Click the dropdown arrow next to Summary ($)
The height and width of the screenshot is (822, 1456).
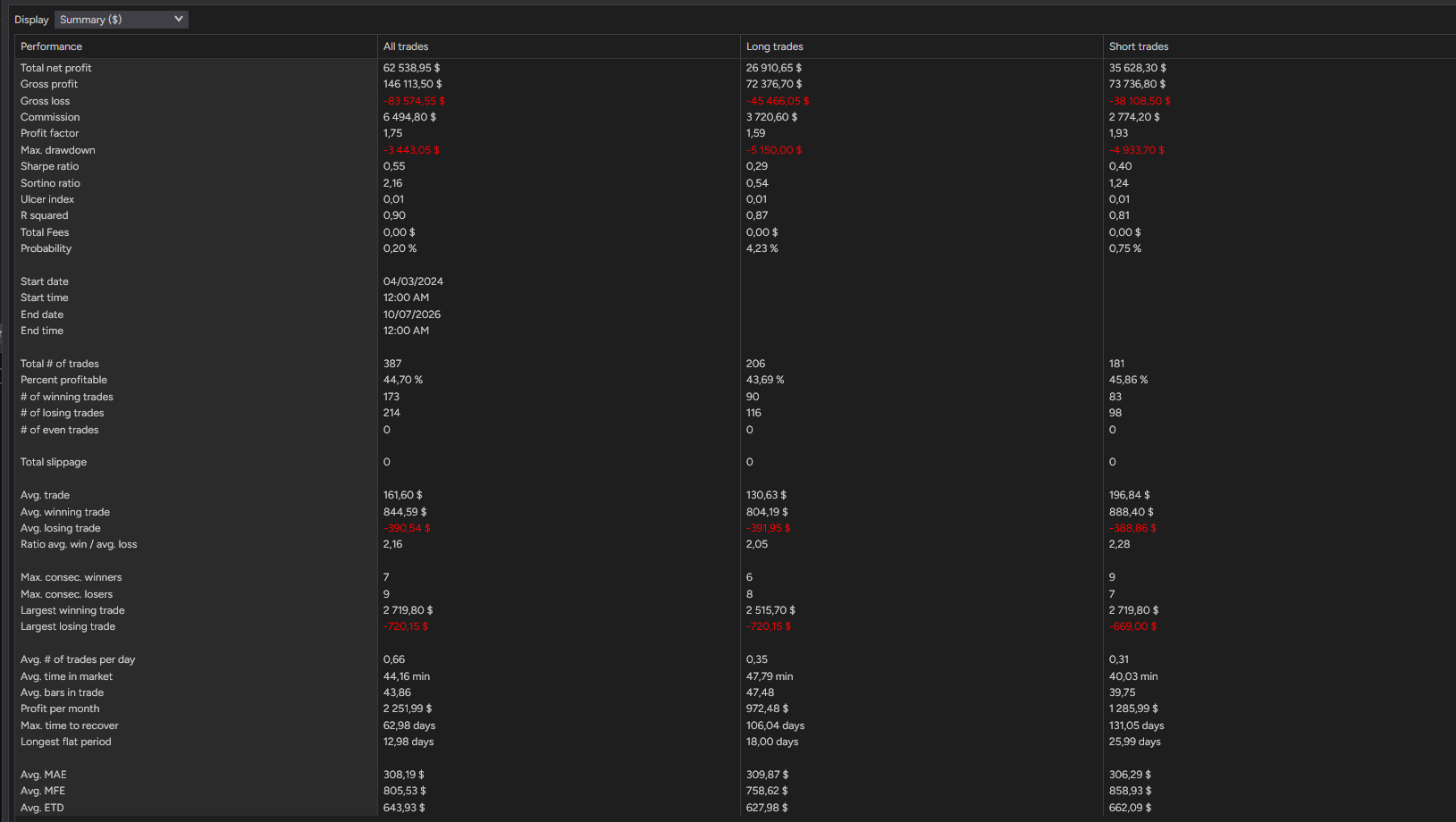179,19
